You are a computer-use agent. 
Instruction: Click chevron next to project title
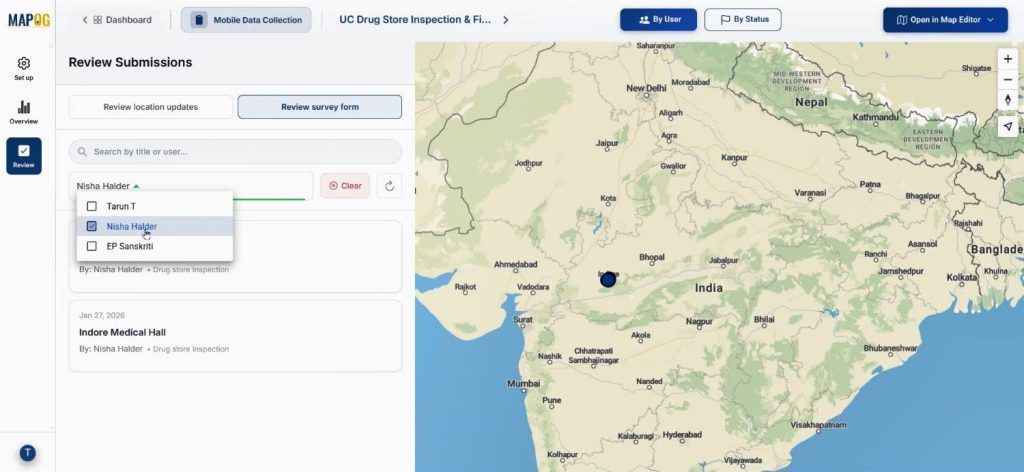tap(505, 20)
